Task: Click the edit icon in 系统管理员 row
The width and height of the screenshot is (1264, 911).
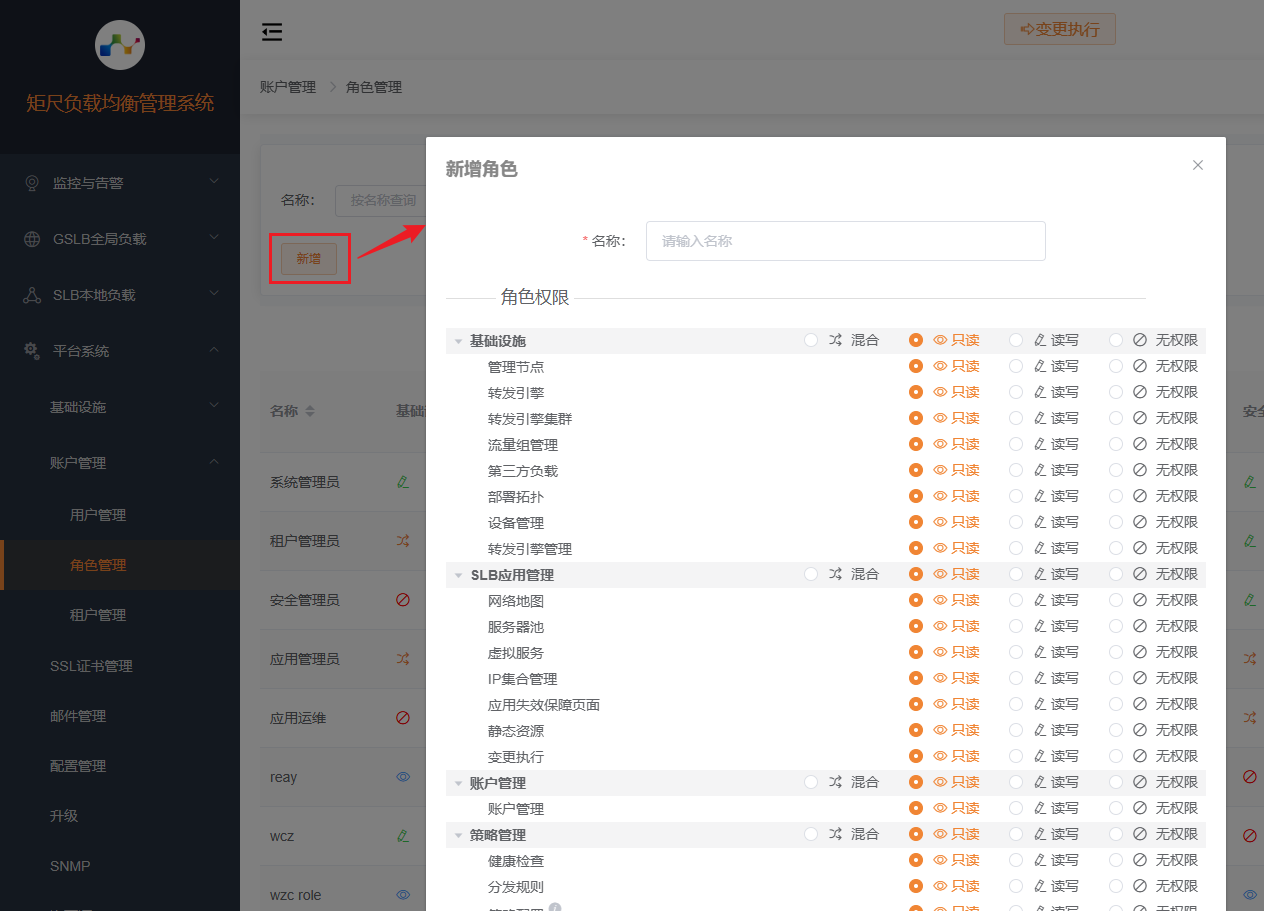Action: [403, 482]
